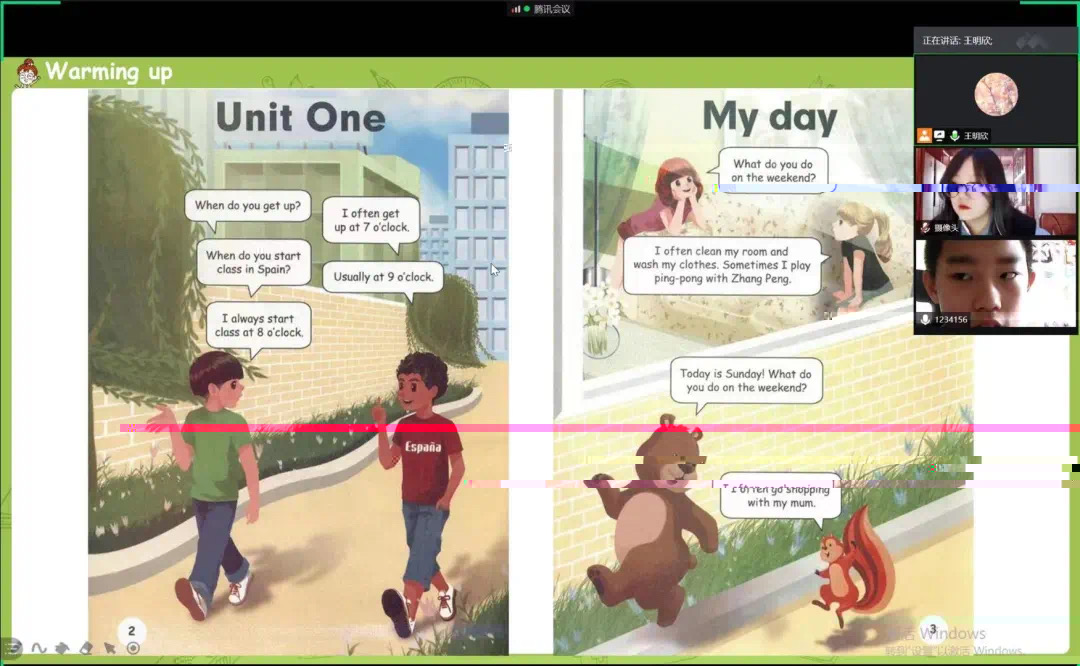Select the 1234156 participant video tile
This screenshot has height=666, width=1080.
point(995,283)
